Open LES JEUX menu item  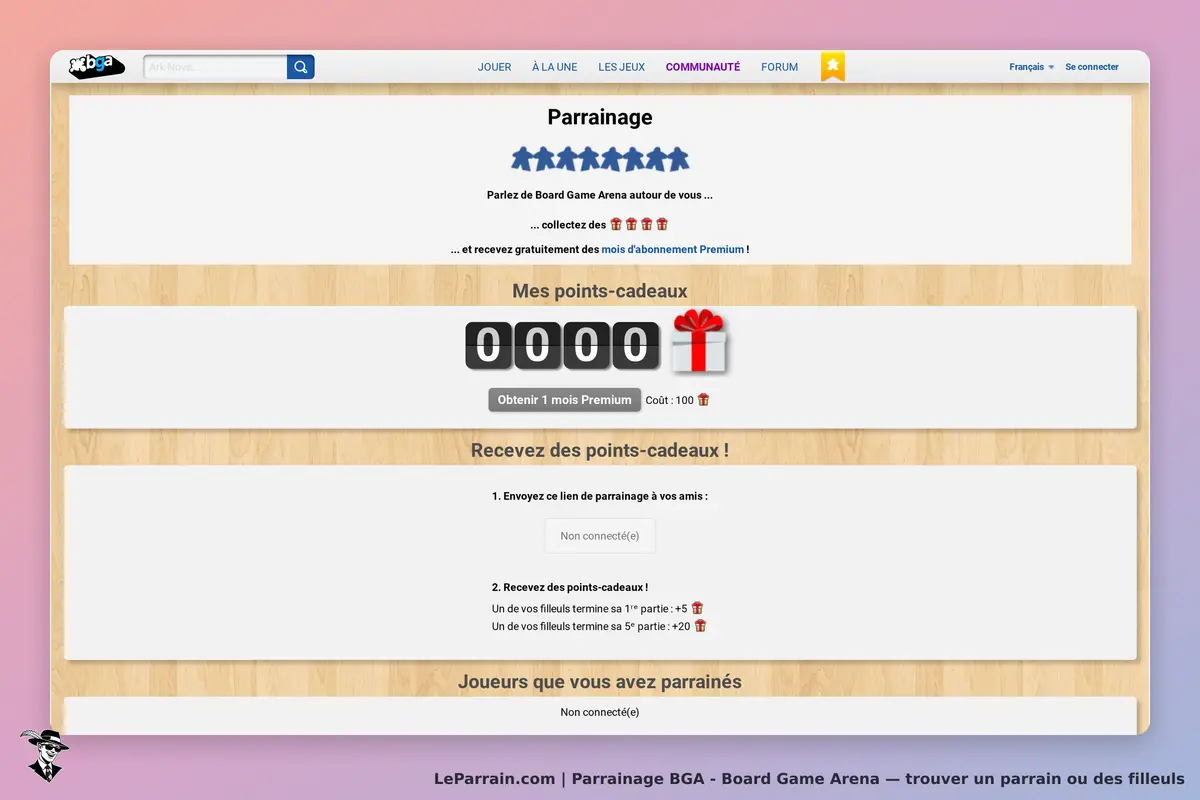pyautogui.click(x=621, y=67)
